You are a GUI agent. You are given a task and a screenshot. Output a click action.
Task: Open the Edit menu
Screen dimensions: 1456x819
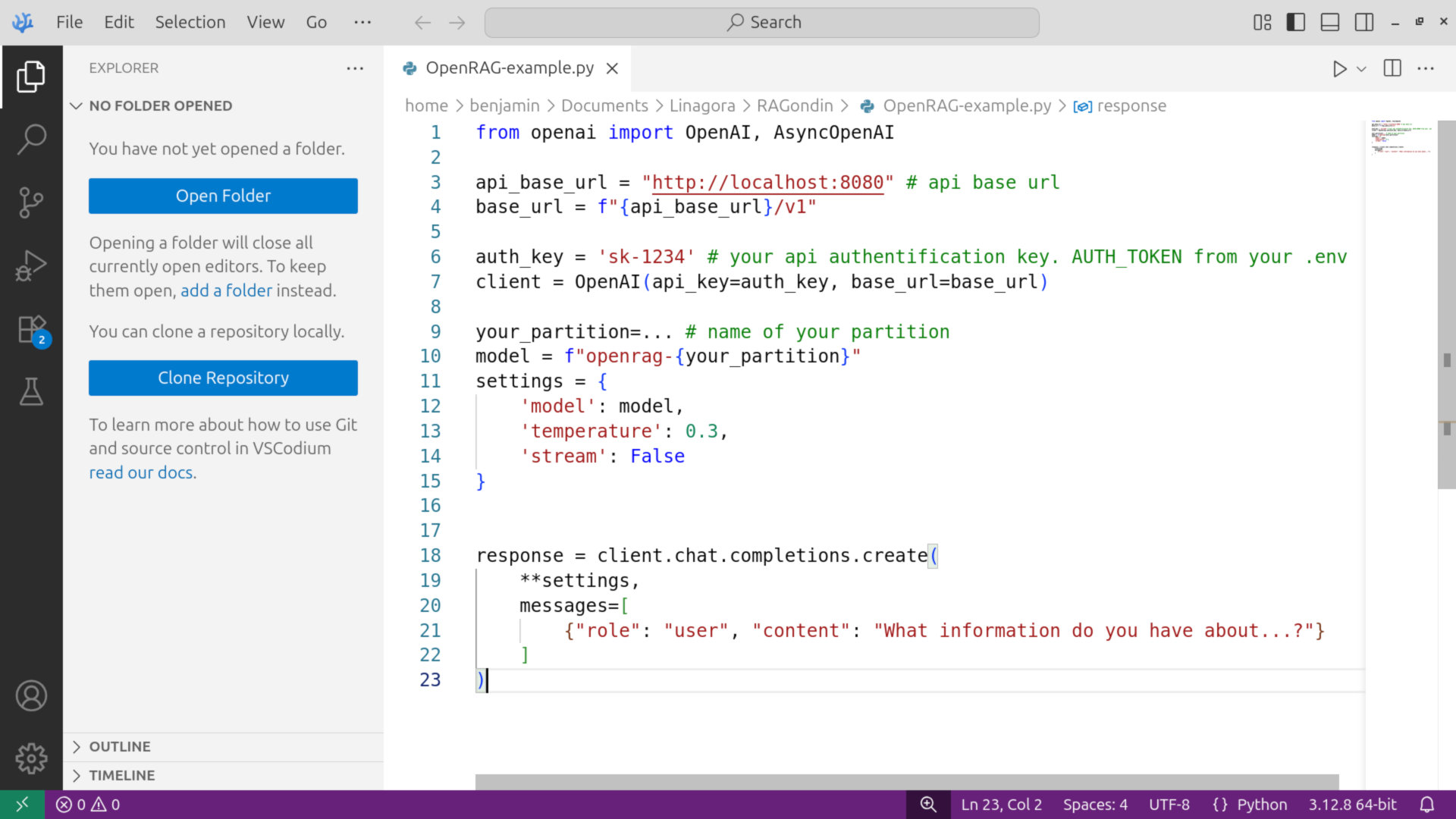(x=119, y=23)
